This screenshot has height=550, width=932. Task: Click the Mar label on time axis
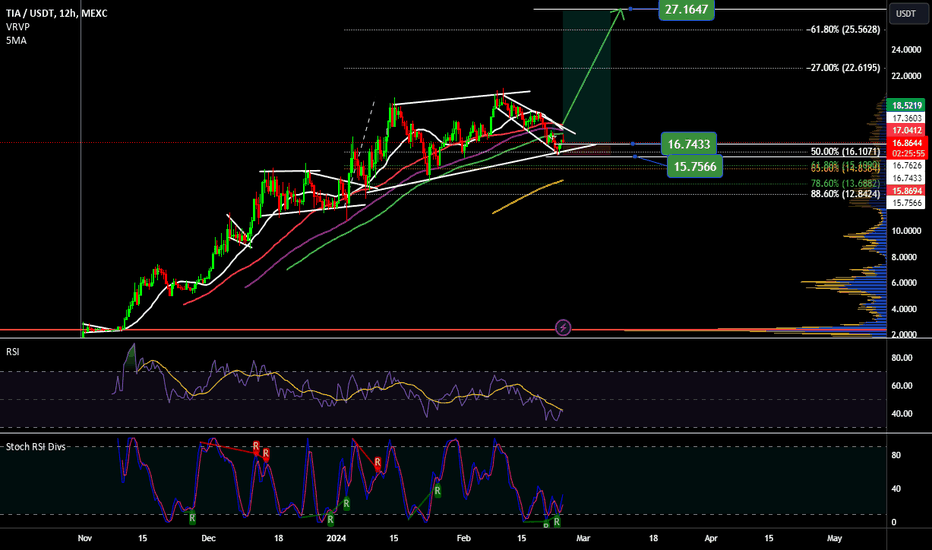pyautogui.click(x=583, y=538)
